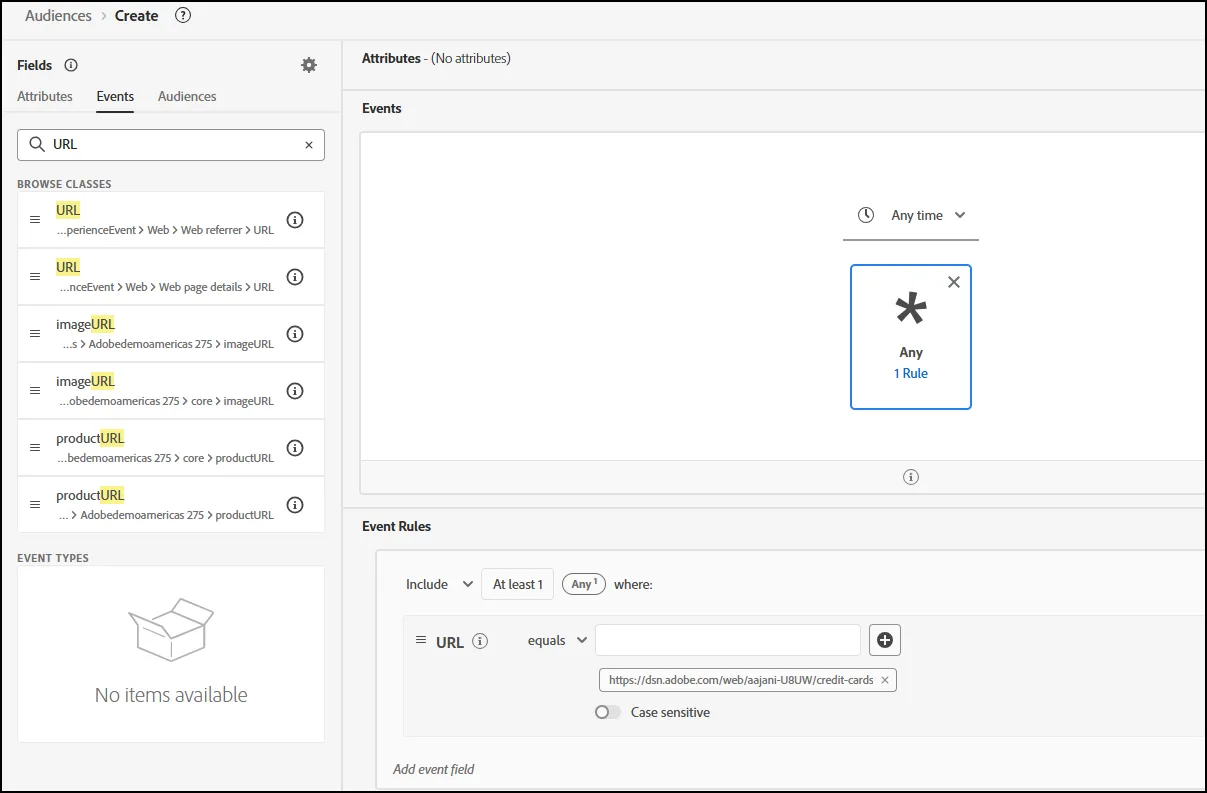
Task: Click the equals value input box
Action: [x=728, y=640]
